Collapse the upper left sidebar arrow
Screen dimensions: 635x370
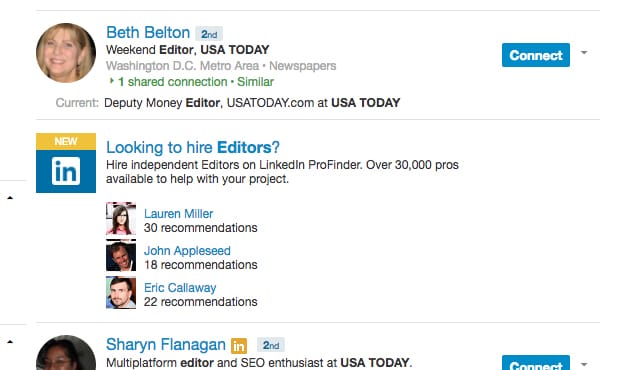tap(10, 198)
